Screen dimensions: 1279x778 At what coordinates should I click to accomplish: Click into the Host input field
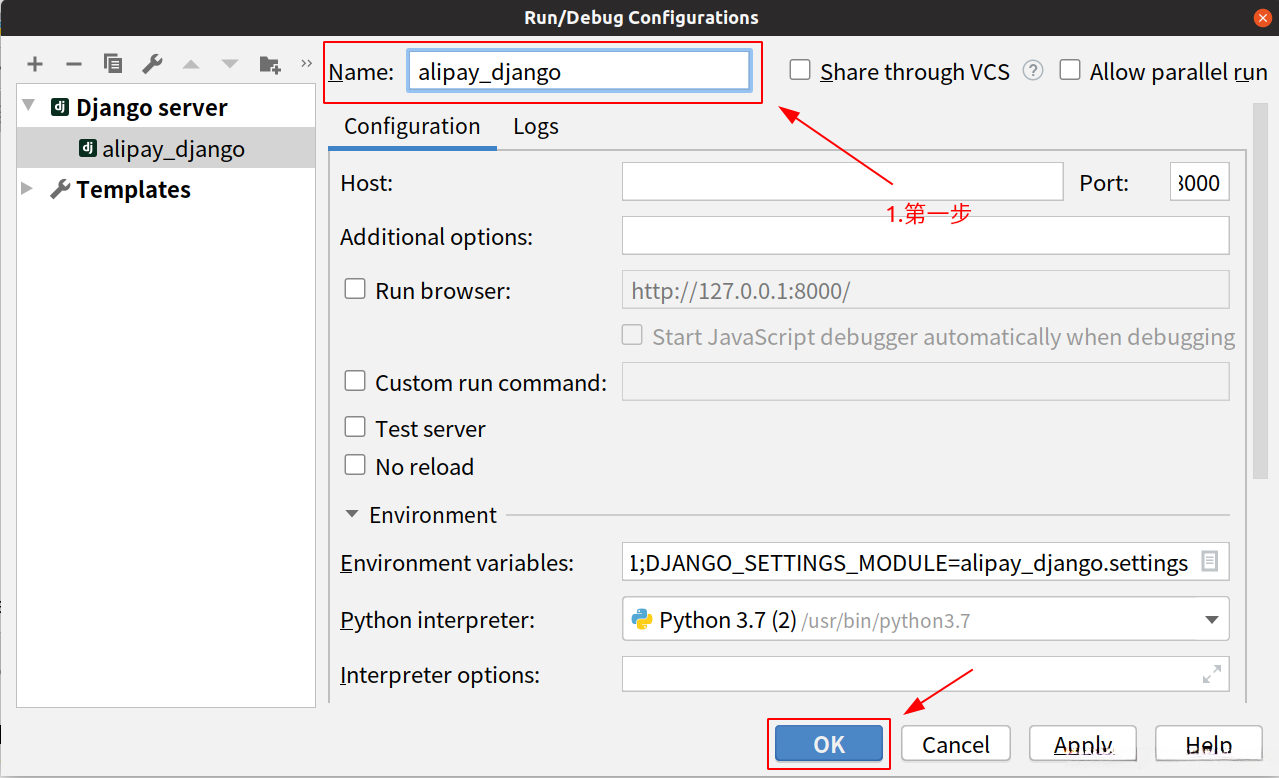(x=841, y=183)
